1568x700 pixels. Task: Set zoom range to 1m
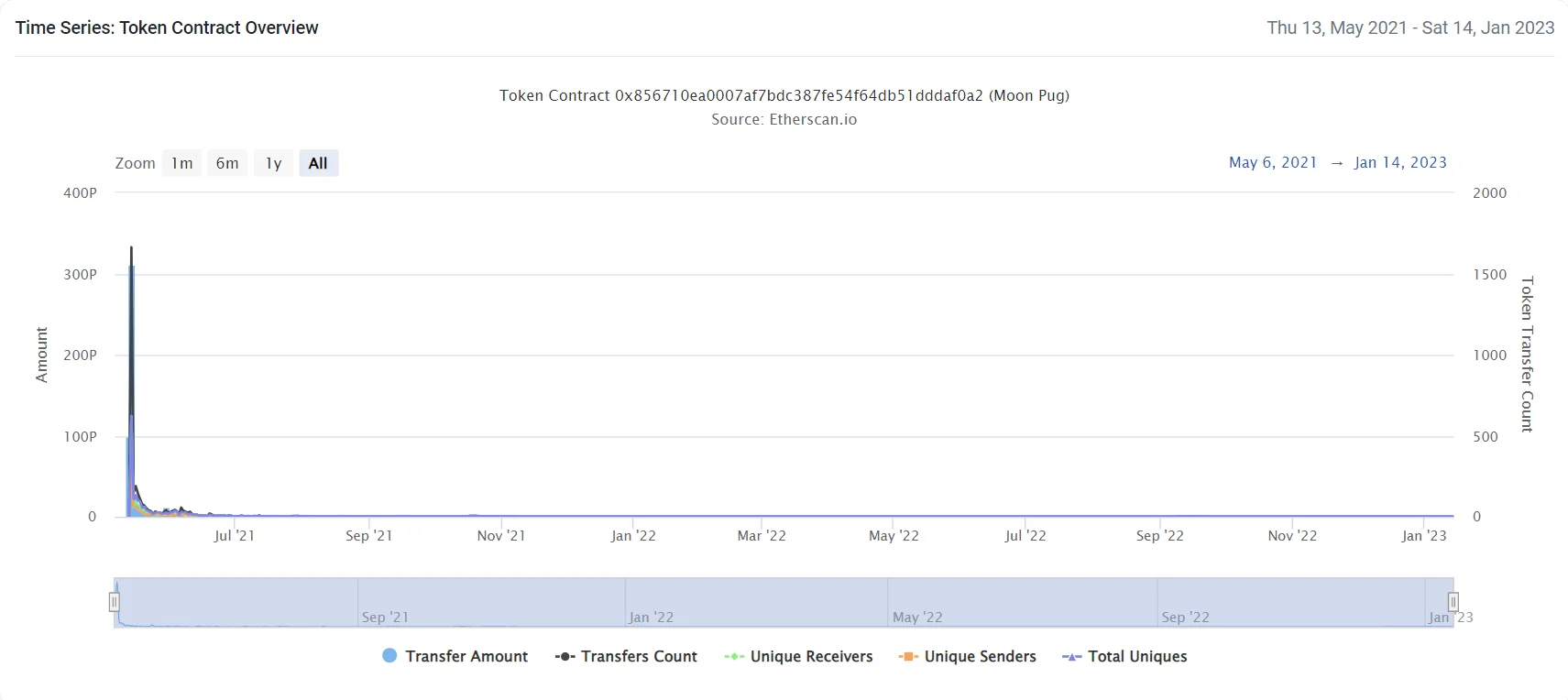[181, 163]
